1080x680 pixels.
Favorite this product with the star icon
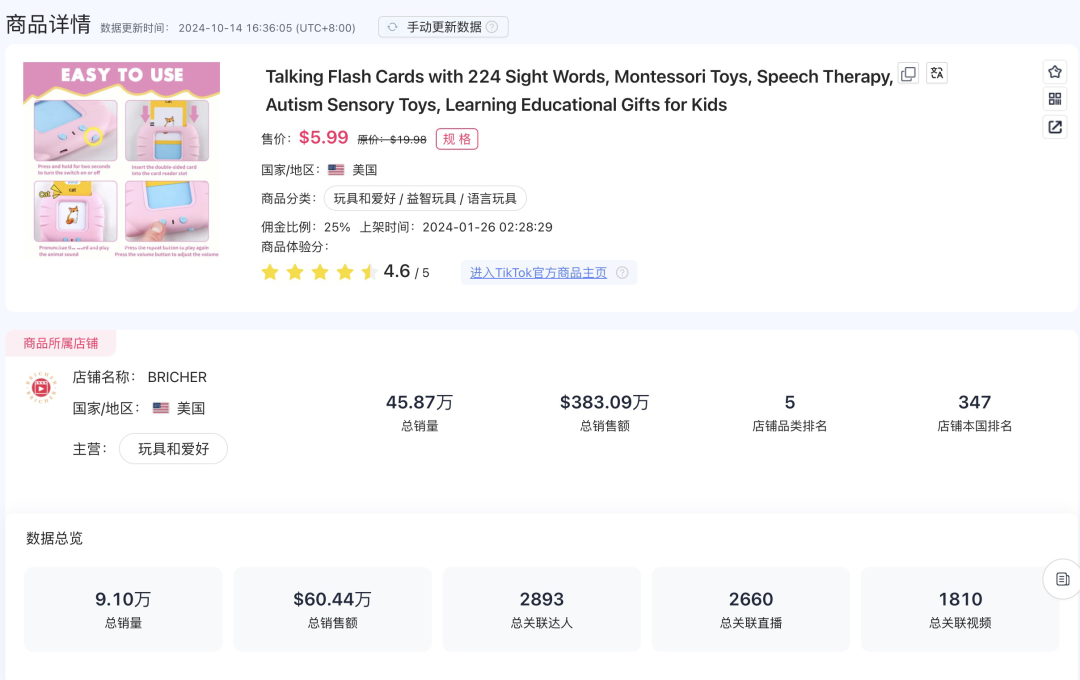[x=1055, y=72]
